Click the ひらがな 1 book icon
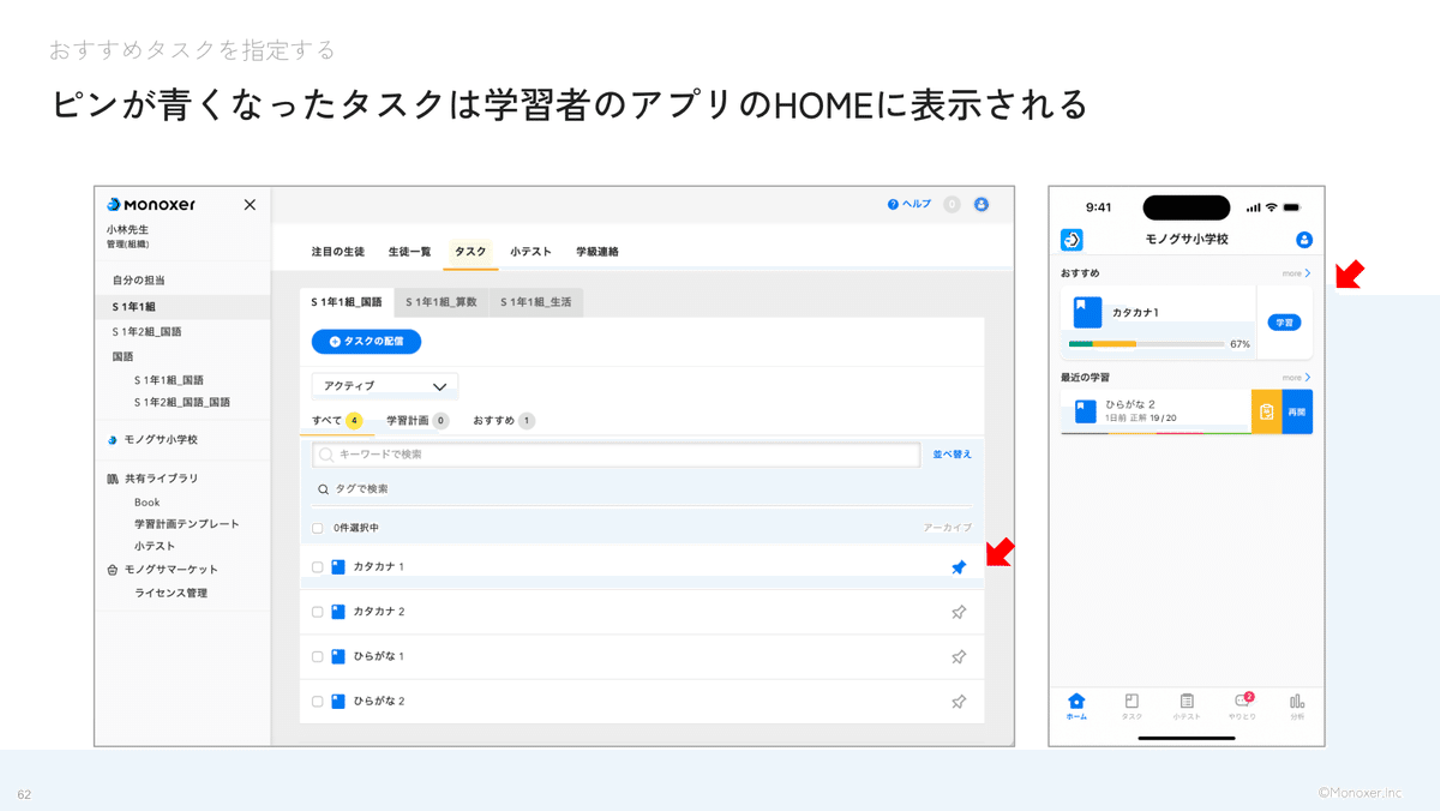This screenshot has height=811, width=1440. 338,657
